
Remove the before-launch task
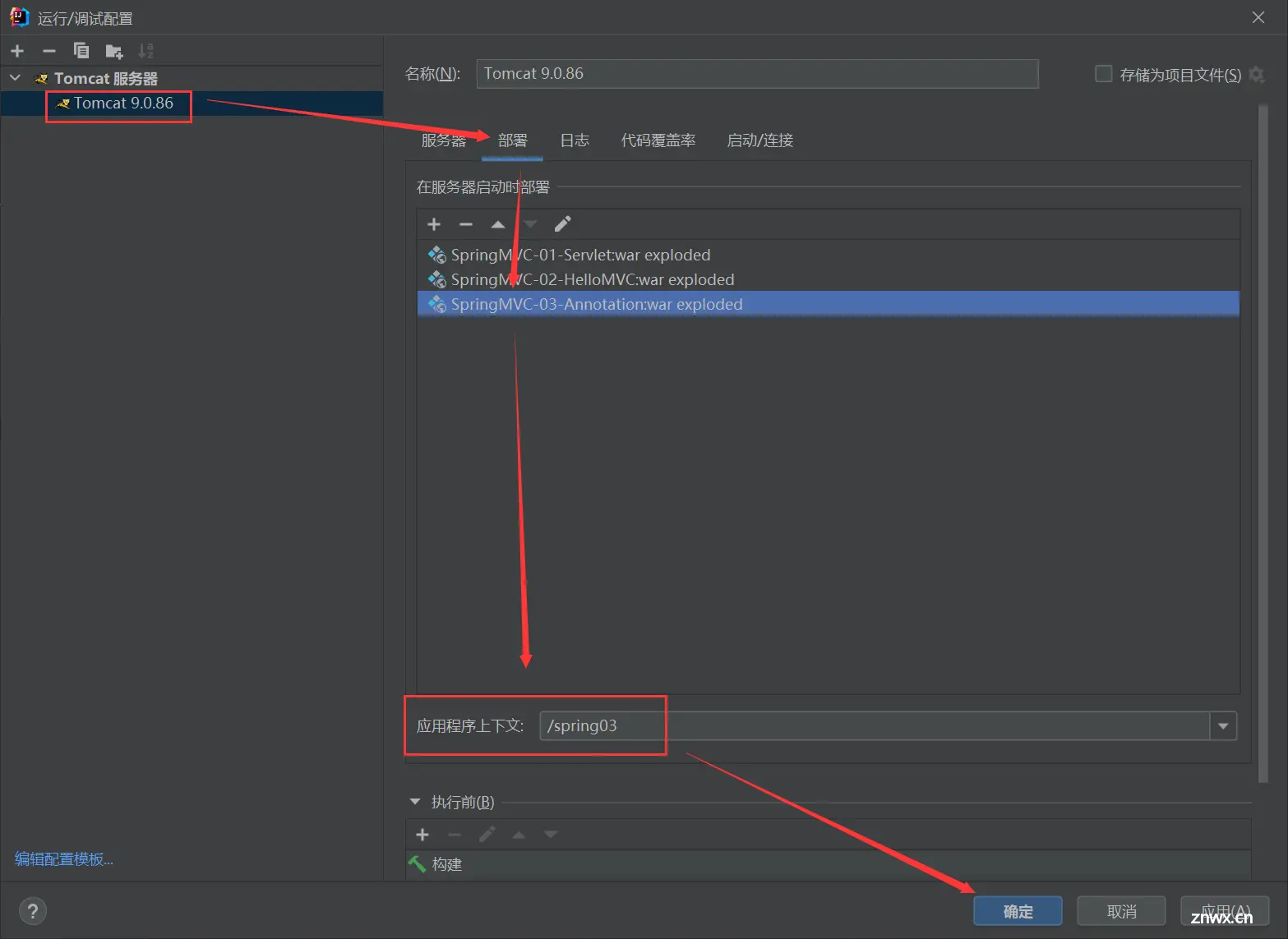(455, 835)
